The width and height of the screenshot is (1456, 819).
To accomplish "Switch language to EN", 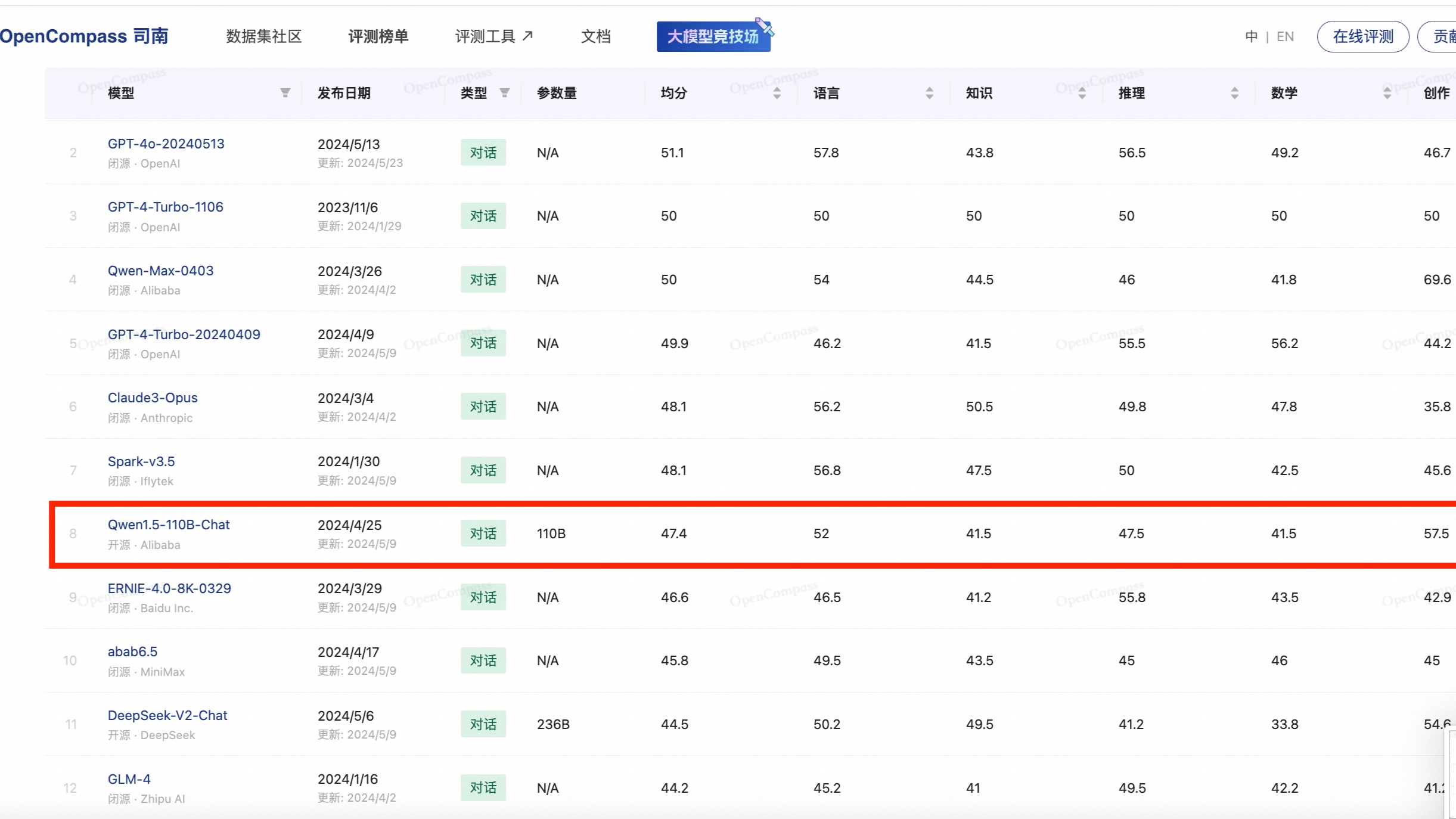I will pyautogui.click(x=1286, y=36).
